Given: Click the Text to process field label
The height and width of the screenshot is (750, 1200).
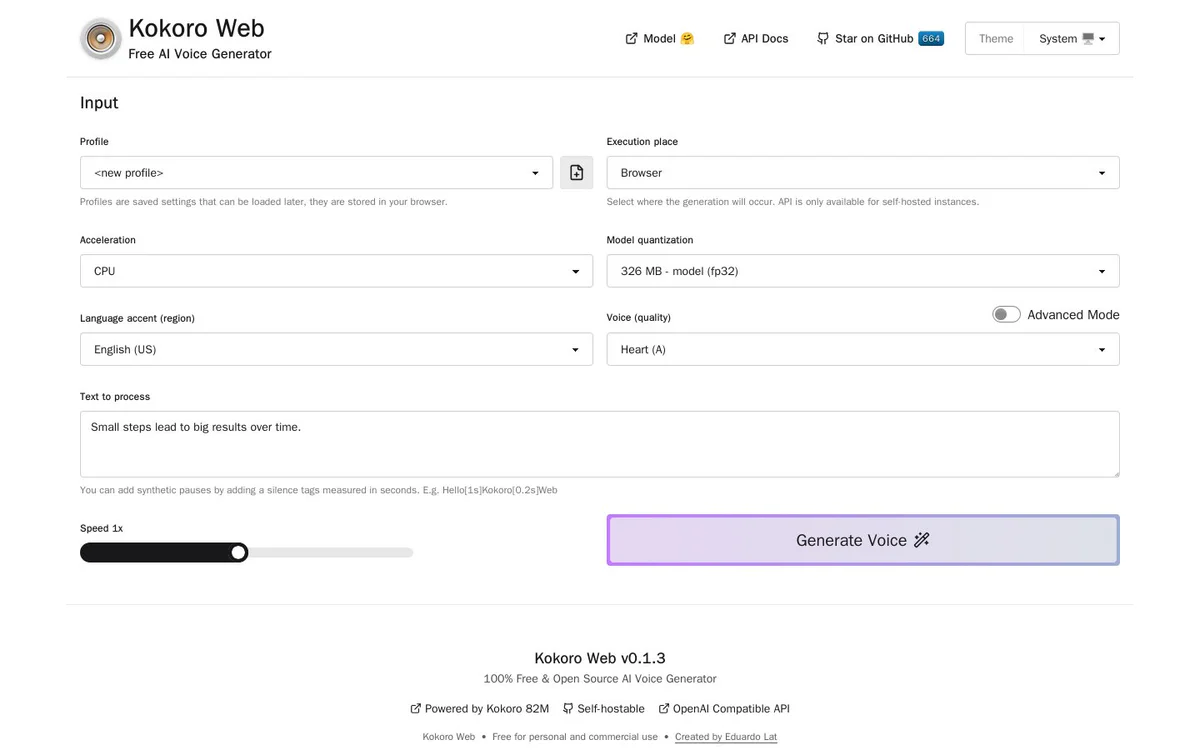Looking at the screenshot, I should pyautogui.click(x=115, y=397).
